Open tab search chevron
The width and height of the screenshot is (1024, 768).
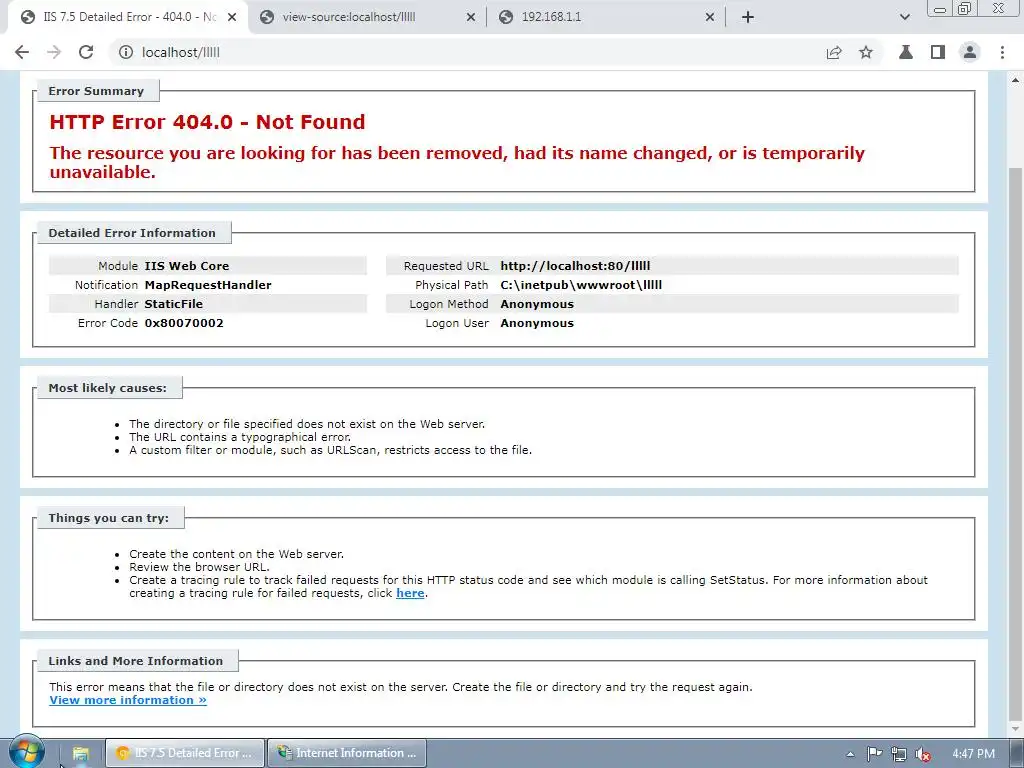(x=904, y=17)
